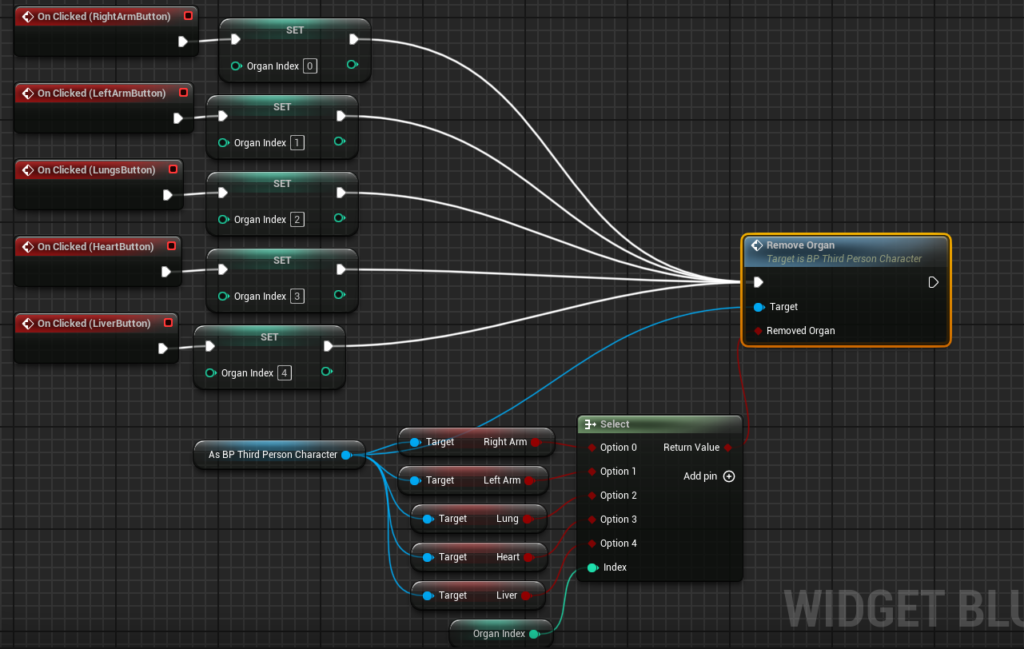Click the Organ Index value field showing 0

coord(310,66)
